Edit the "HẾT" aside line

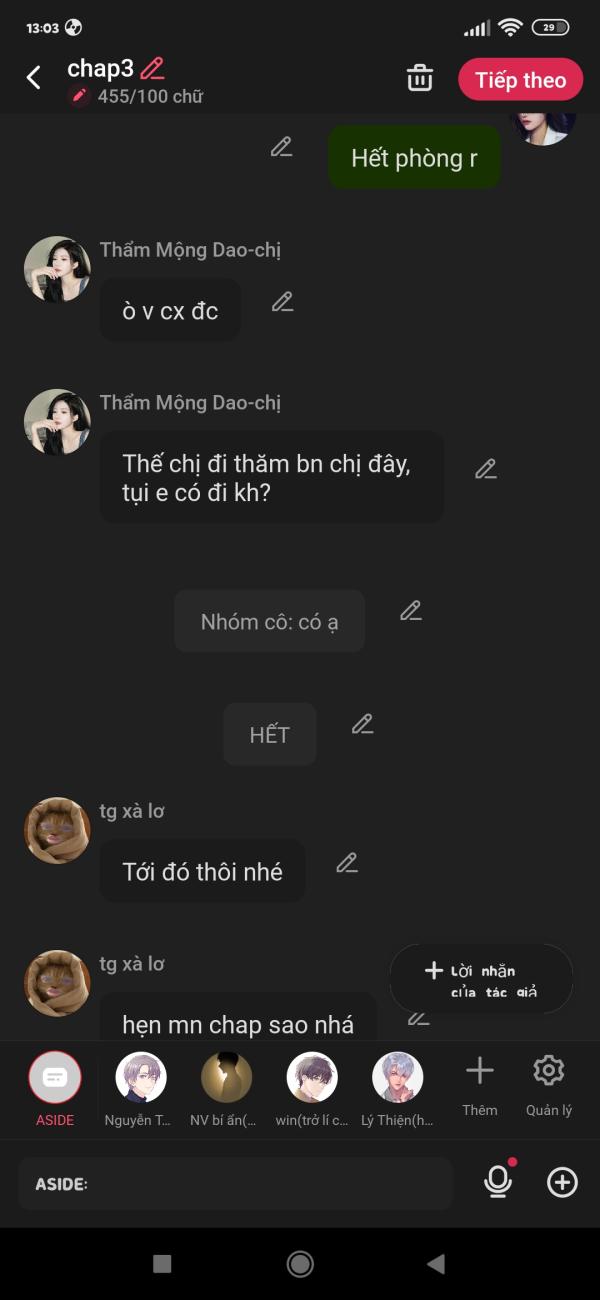coord(362,725)
